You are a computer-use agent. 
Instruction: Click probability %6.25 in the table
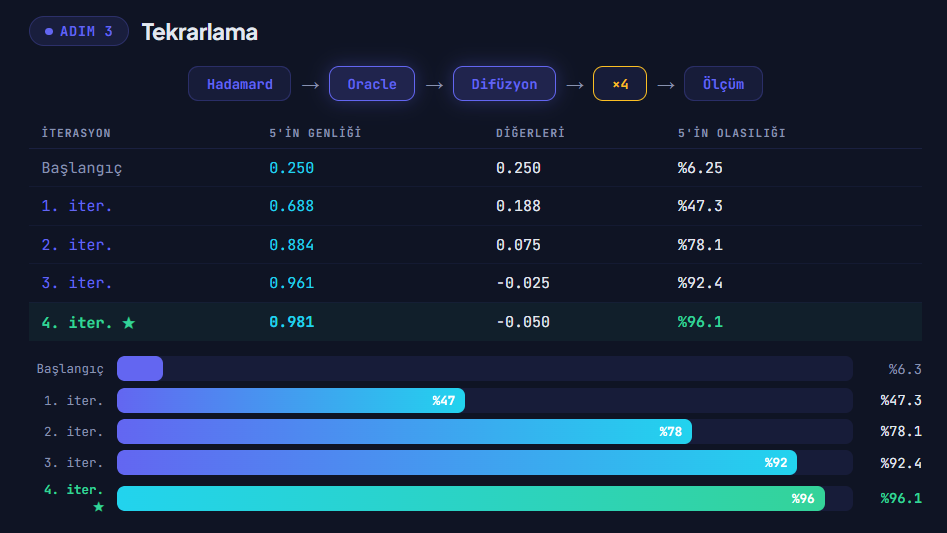(x=700, y=168)
